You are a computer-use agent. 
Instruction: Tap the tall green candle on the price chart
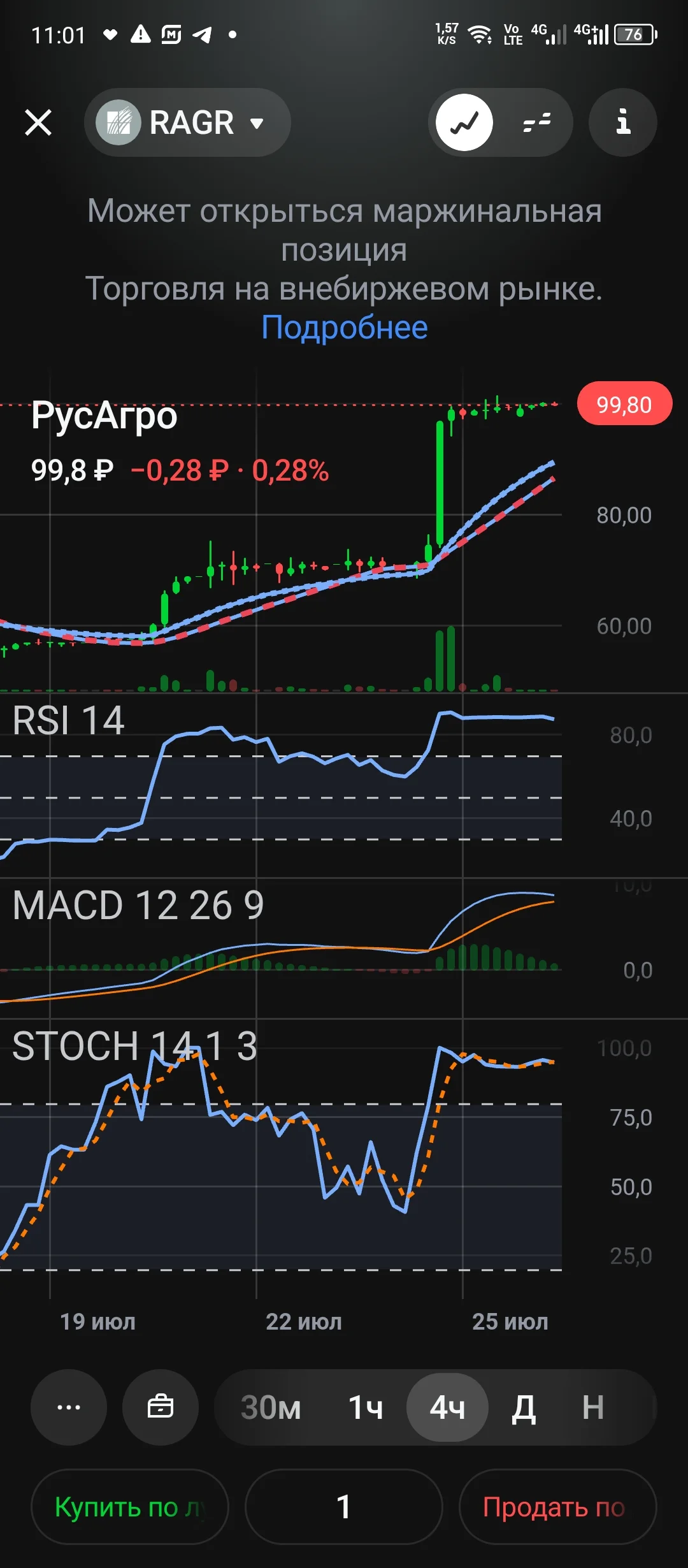(440, 483)
